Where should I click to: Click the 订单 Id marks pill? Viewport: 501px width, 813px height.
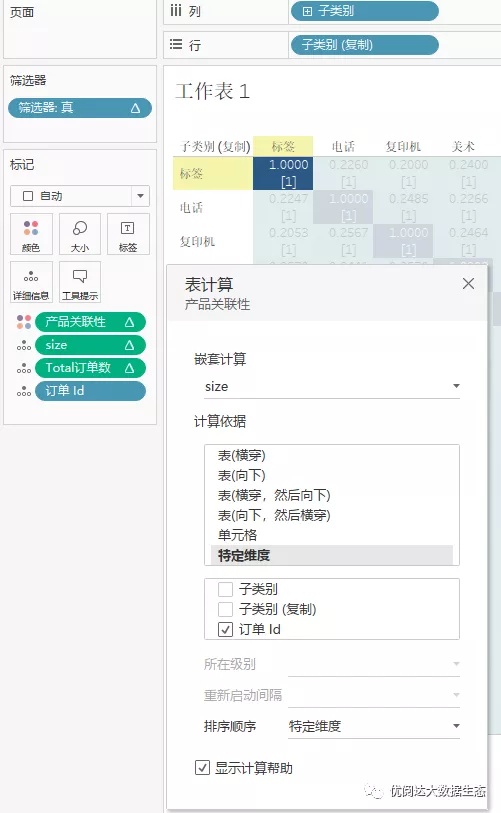pos(90,391)
